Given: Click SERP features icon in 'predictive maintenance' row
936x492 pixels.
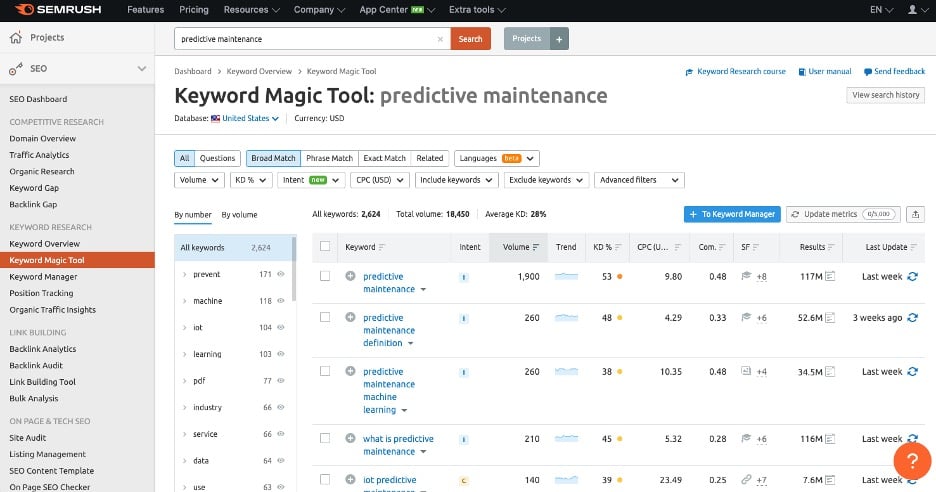Looking at the screenshot, I should 746,276.
